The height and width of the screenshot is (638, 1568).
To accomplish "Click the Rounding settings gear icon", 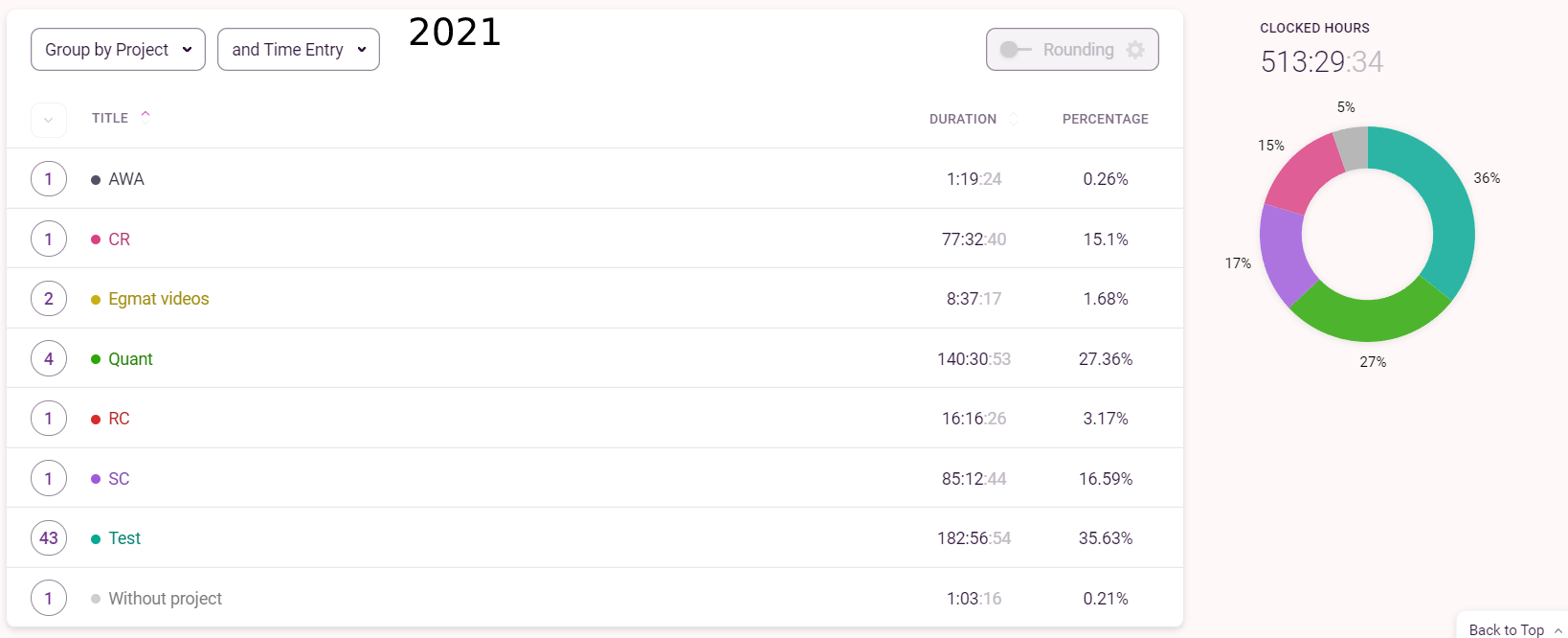I will 1135,50.
